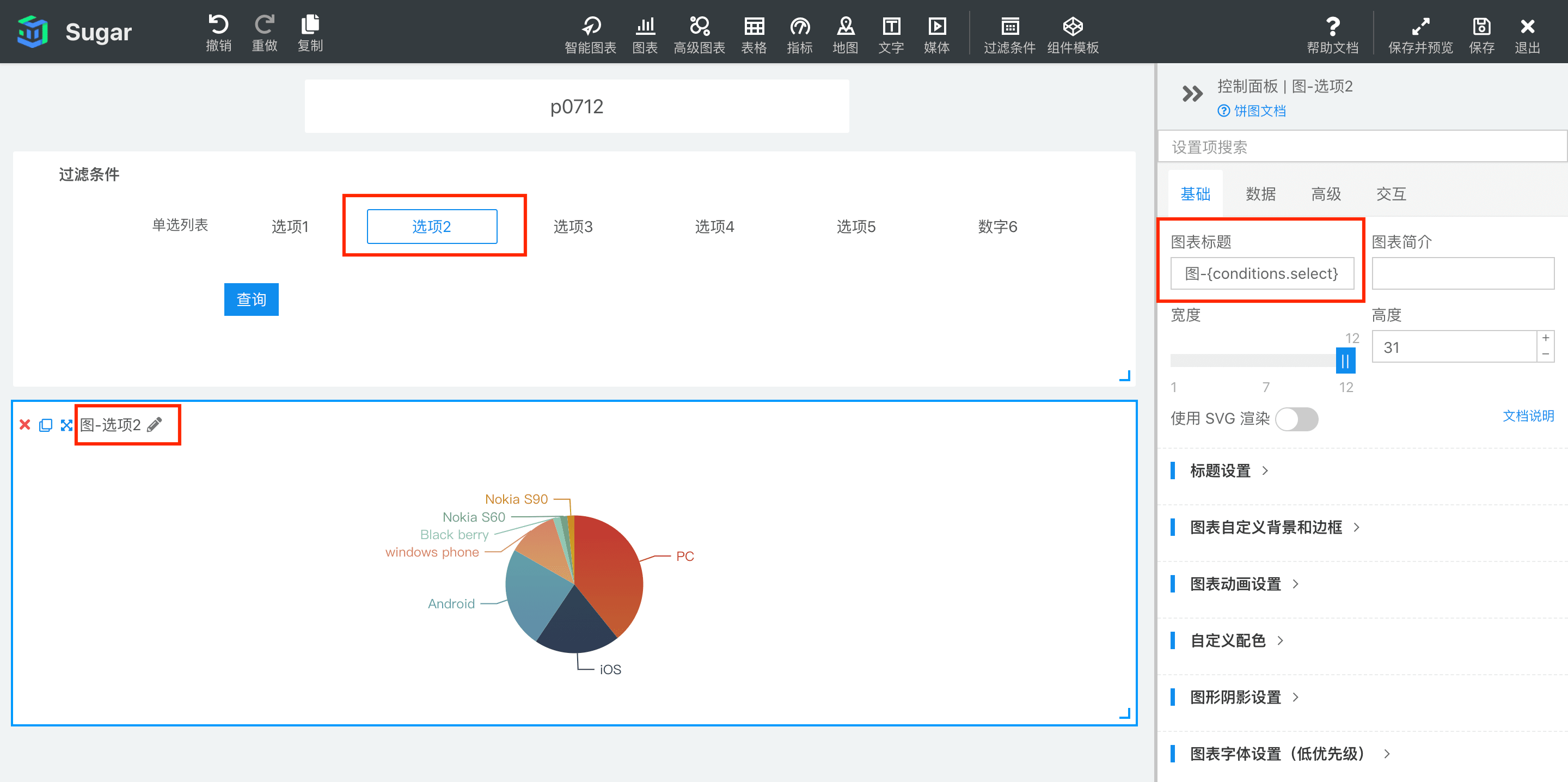Click the 图表标题 input field
Viewport: 1568px width, 782px height.
(x=1262, y=273)
